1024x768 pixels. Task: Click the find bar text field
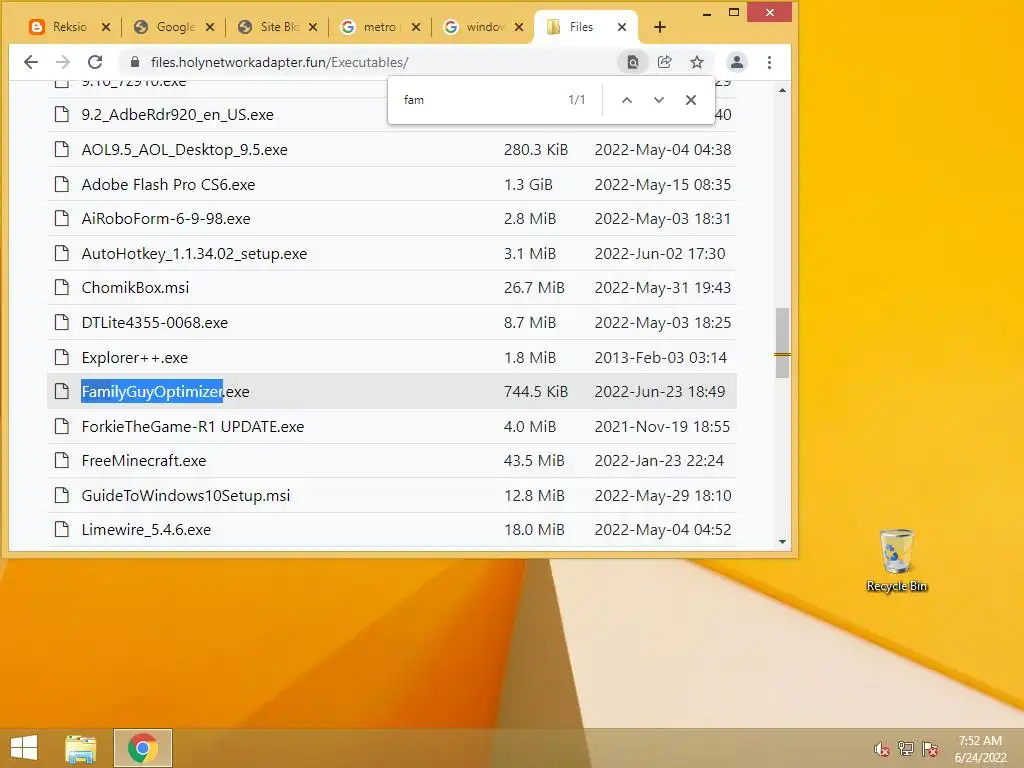(480, 100)
